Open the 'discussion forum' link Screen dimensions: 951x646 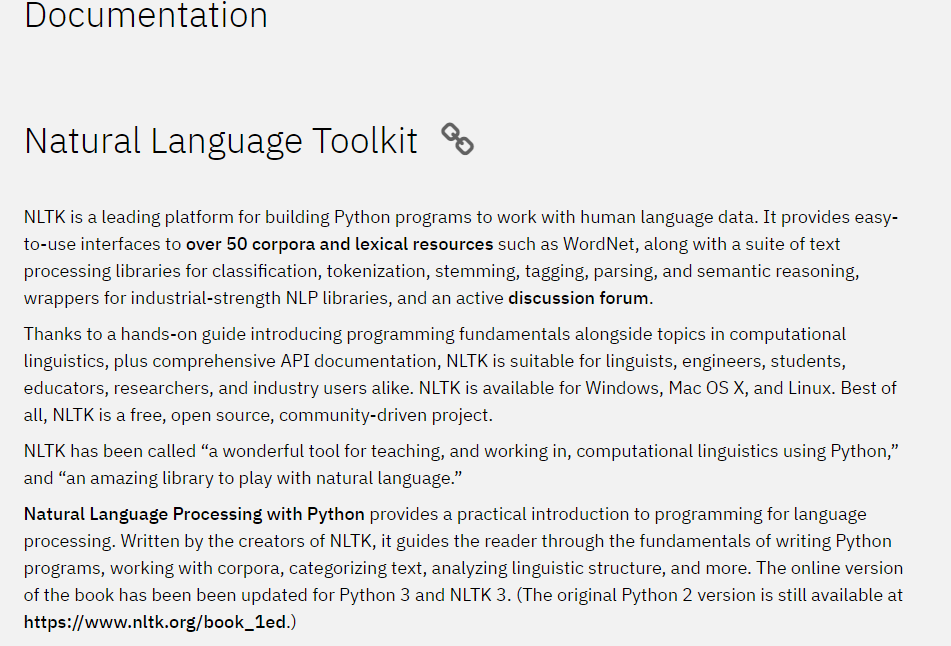pos(578,298)
